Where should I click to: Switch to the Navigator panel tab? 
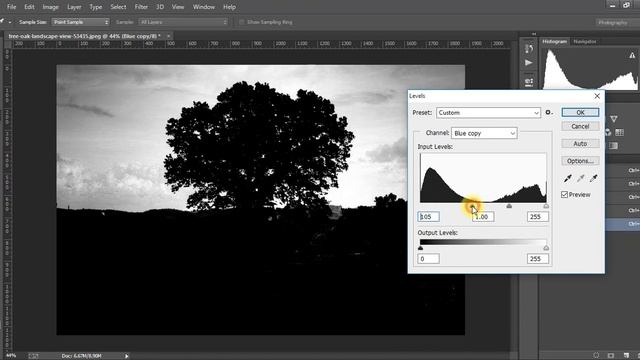[584, 41]
